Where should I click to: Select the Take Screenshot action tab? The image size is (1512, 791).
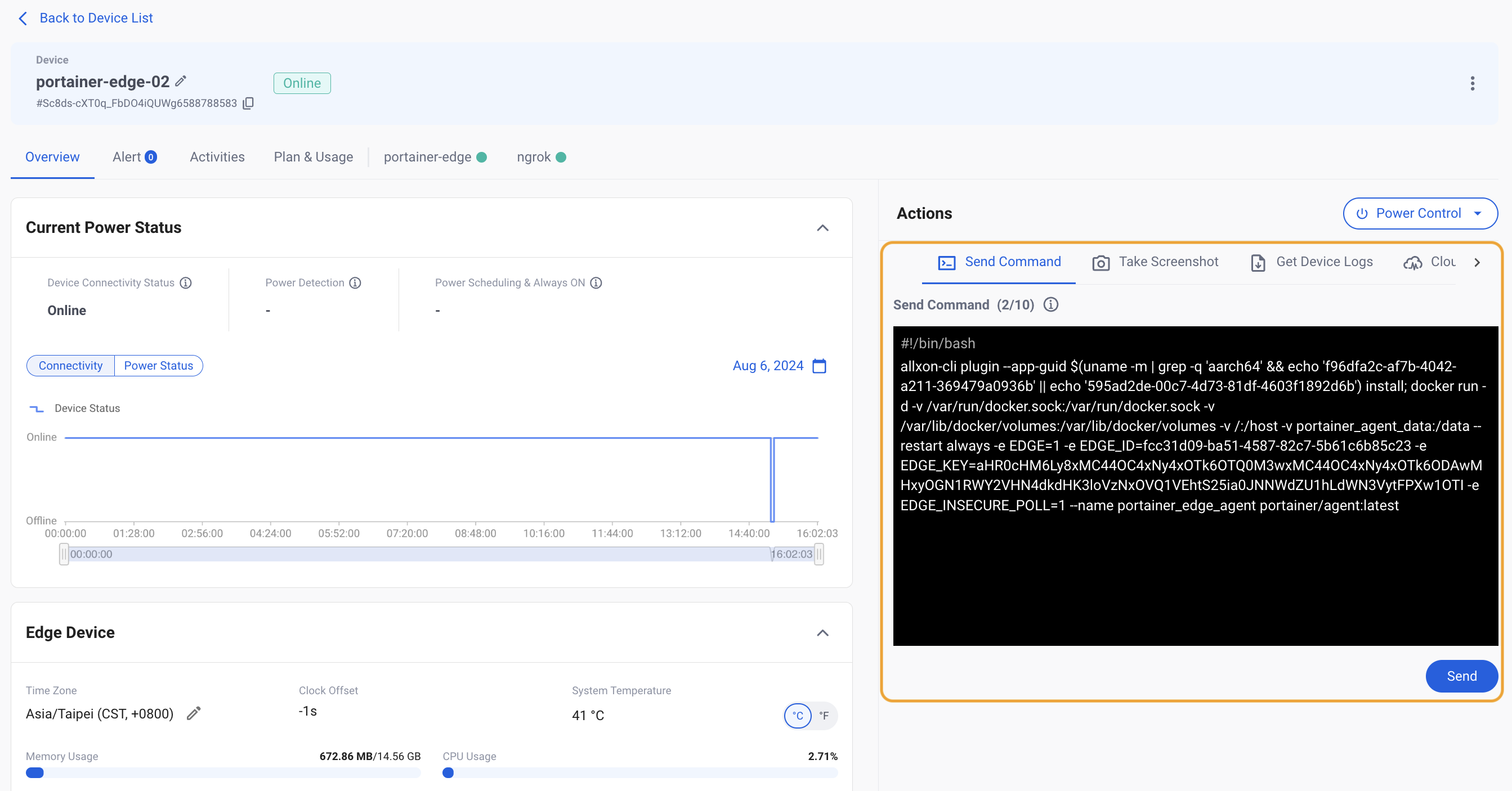(1155, 262)
